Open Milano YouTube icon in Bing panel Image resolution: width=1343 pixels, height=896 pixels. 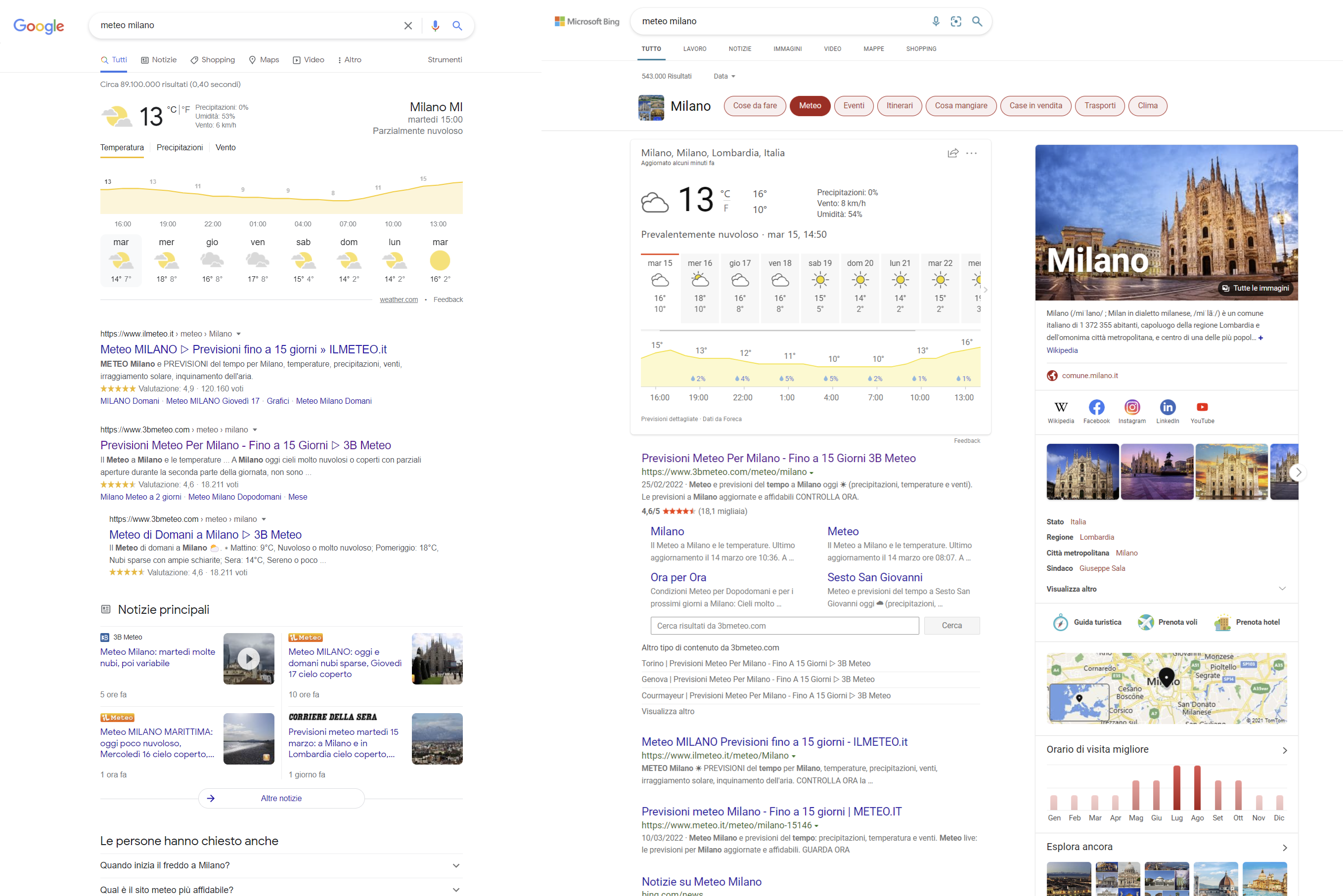[x=1203, y=407]
